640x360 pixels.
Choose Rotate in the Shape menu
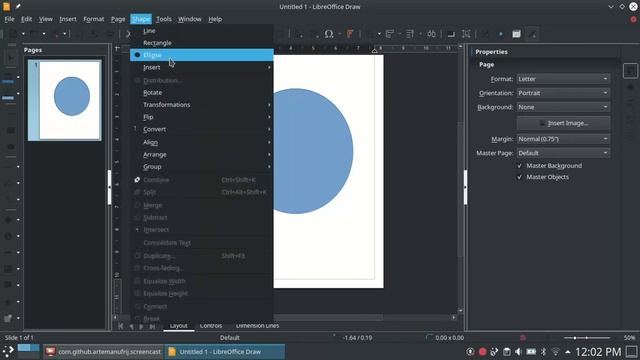[202, 93]
